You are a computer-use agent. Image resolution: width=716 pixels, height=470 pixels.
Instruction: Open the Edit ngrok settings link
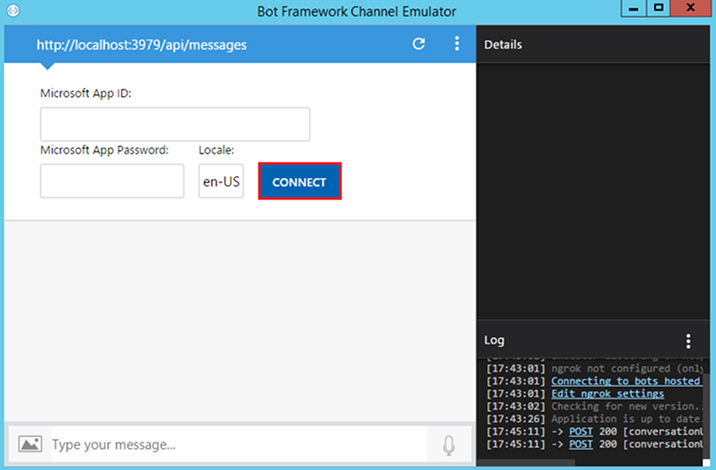pos(607,394)
